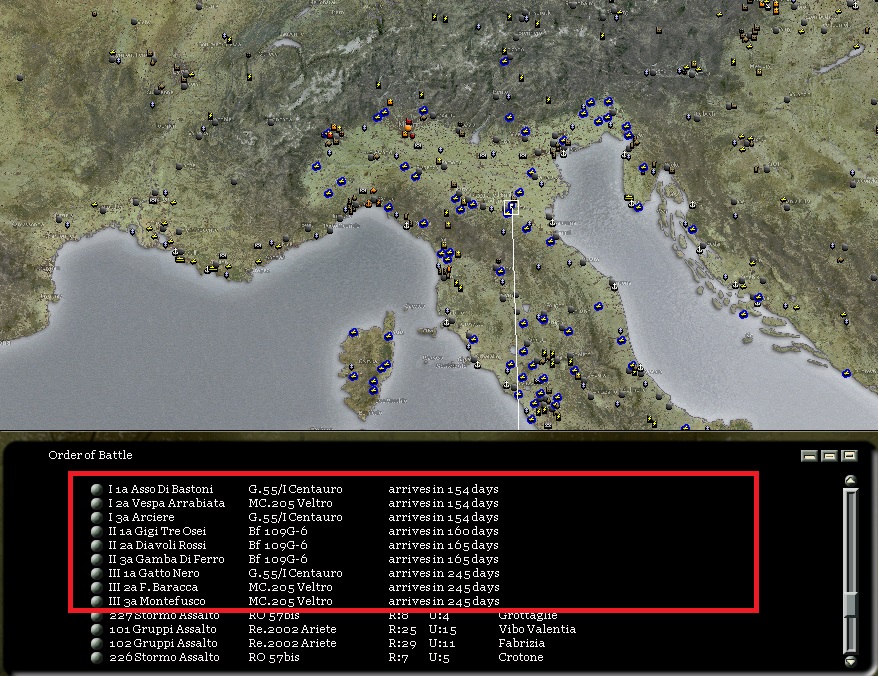Viewport: 878px width, 676px height.
Task: Click the Fabrizia base name
Action: [521, 643]
